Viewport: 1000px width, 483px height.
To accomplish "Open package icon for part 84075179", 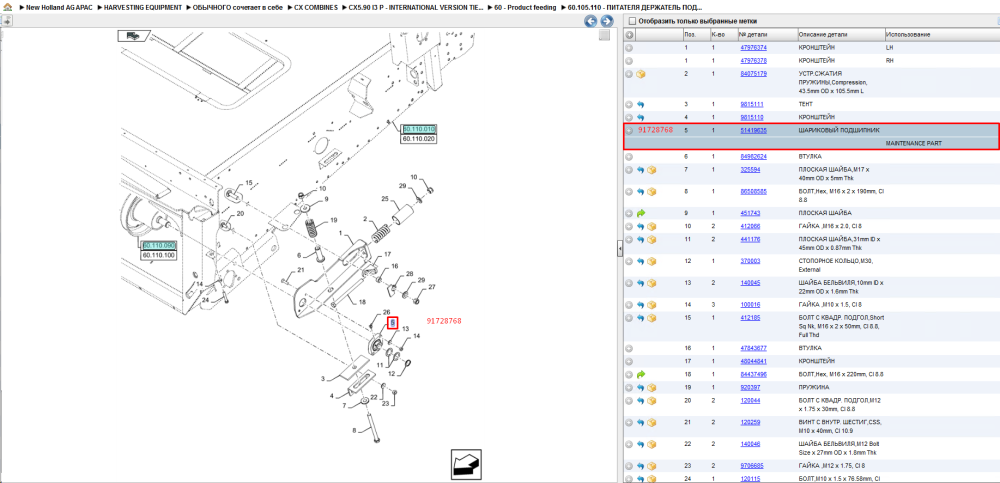I will pyautogui.click(x=641, y=74).
